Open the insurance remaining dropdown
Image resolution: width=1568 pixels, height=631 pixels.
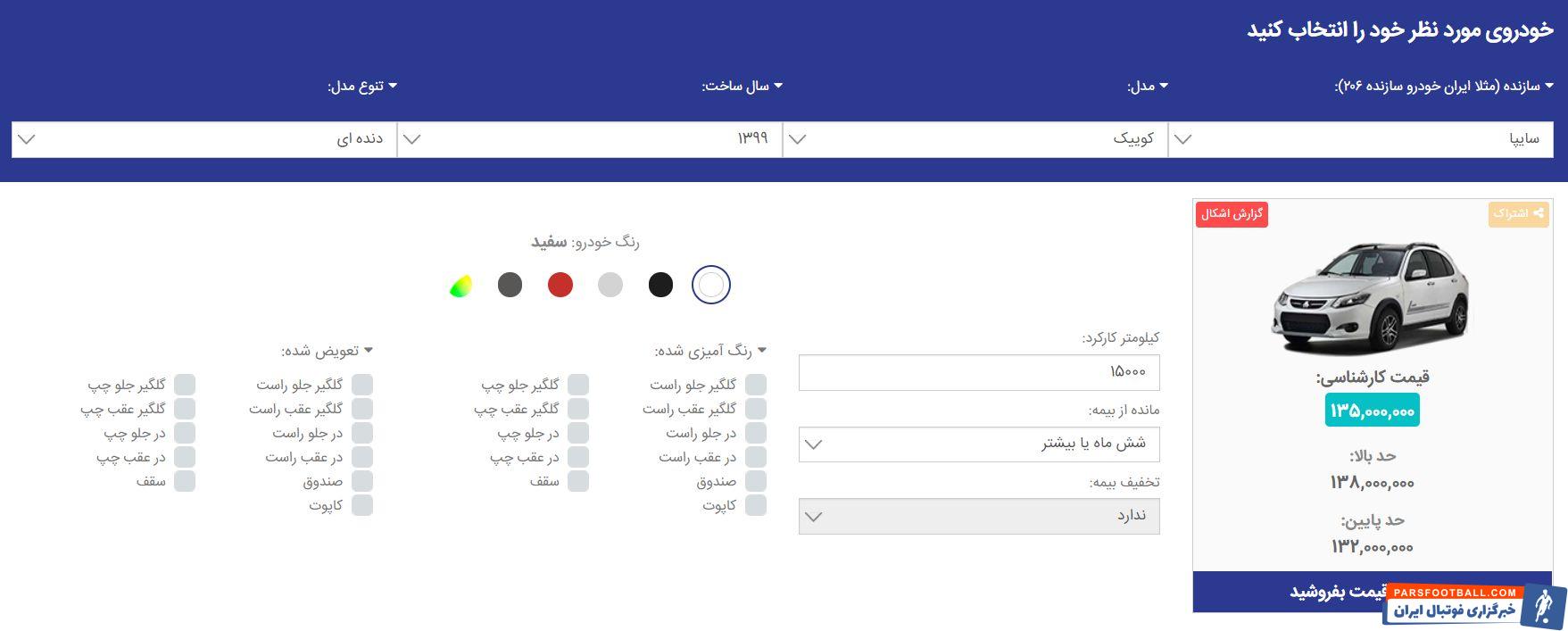click(979, 444)
